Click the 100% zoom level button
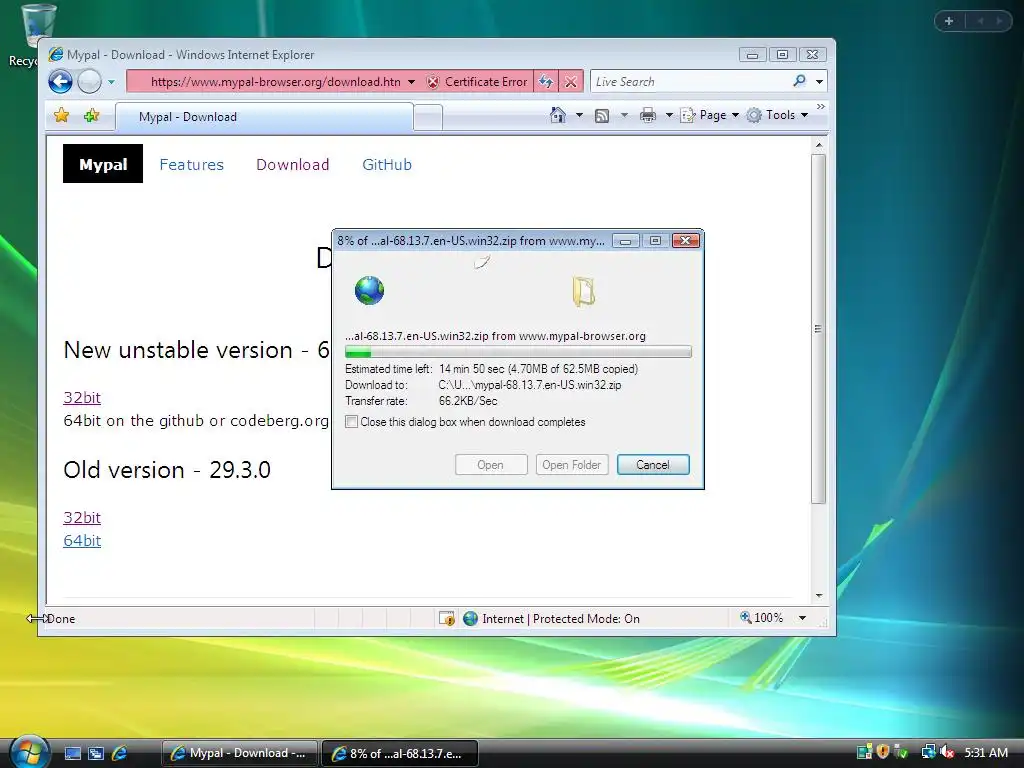Screen dimensions: 1024x768 [761, 618]
